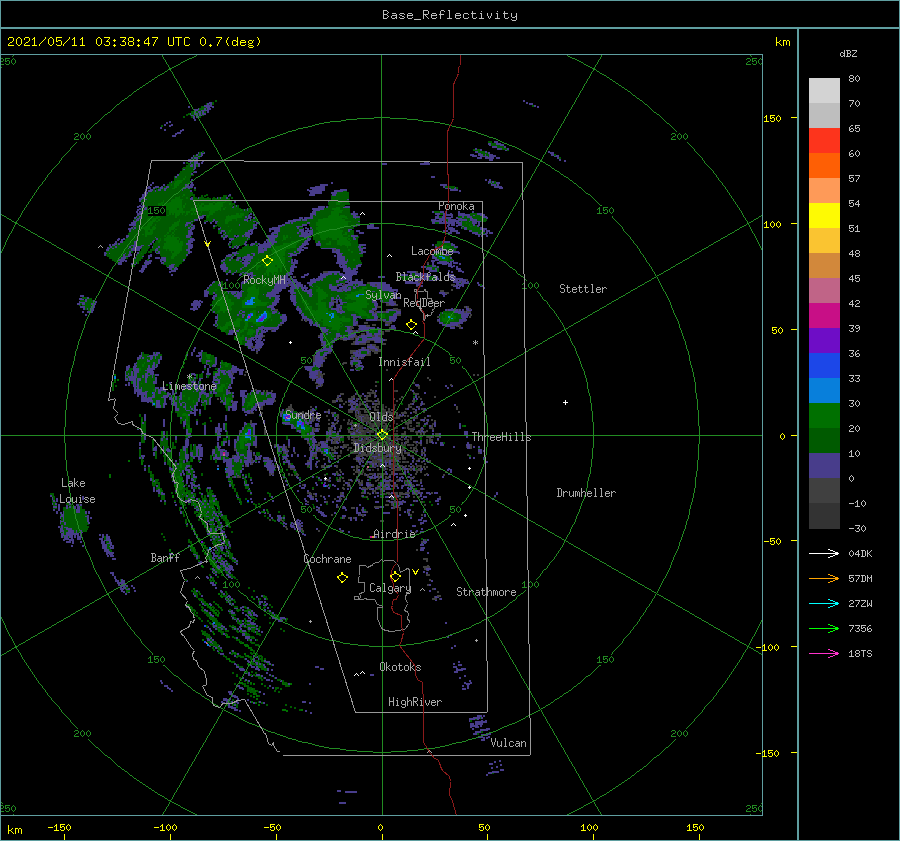Viewport: 900px width, 841px height.
Task: Select the yellow diamond marker above RockyMH
Action: (267, 261)
